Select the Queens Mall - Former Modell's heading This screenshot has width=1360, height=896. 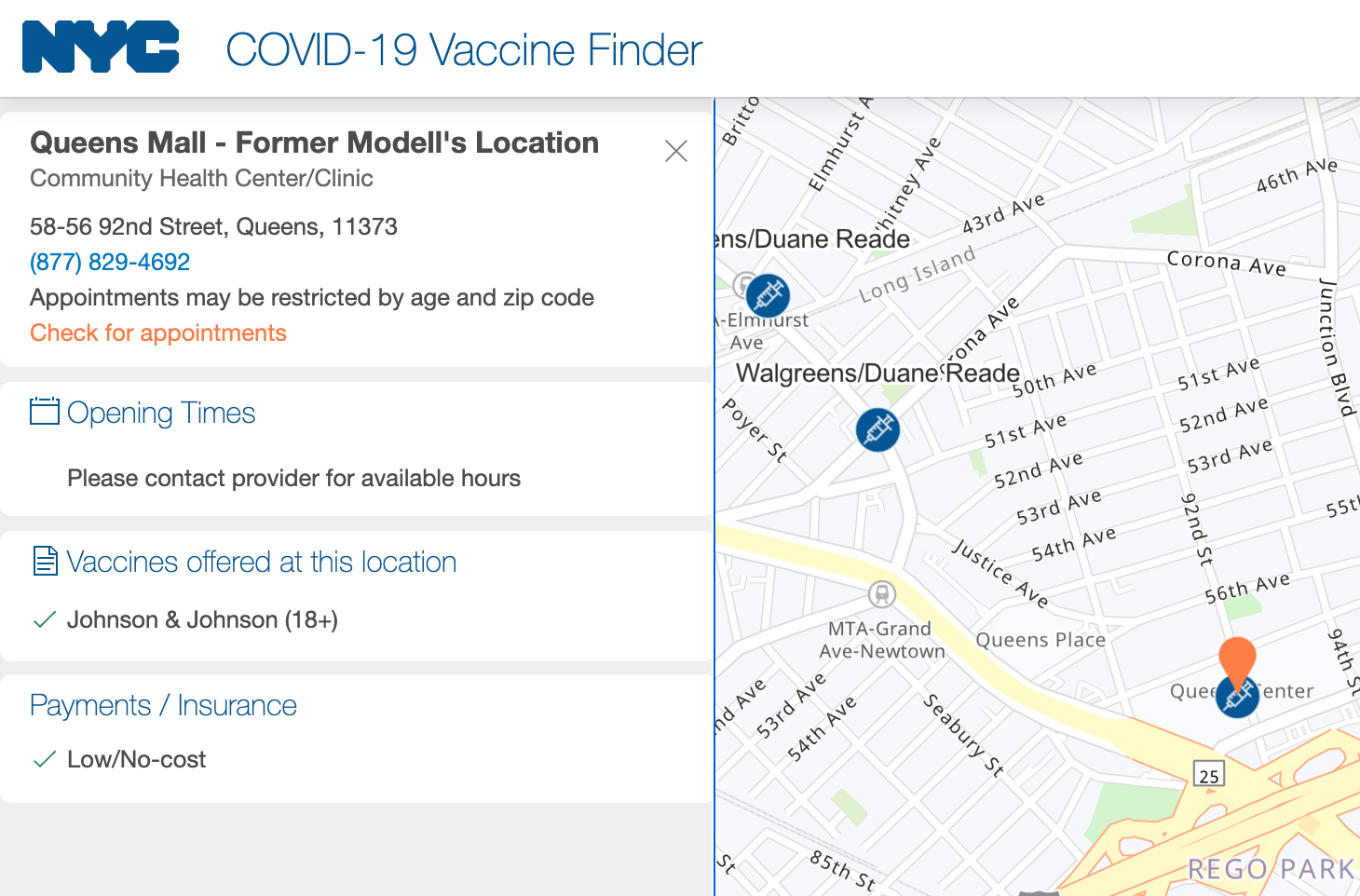click(x=314, y=142)
